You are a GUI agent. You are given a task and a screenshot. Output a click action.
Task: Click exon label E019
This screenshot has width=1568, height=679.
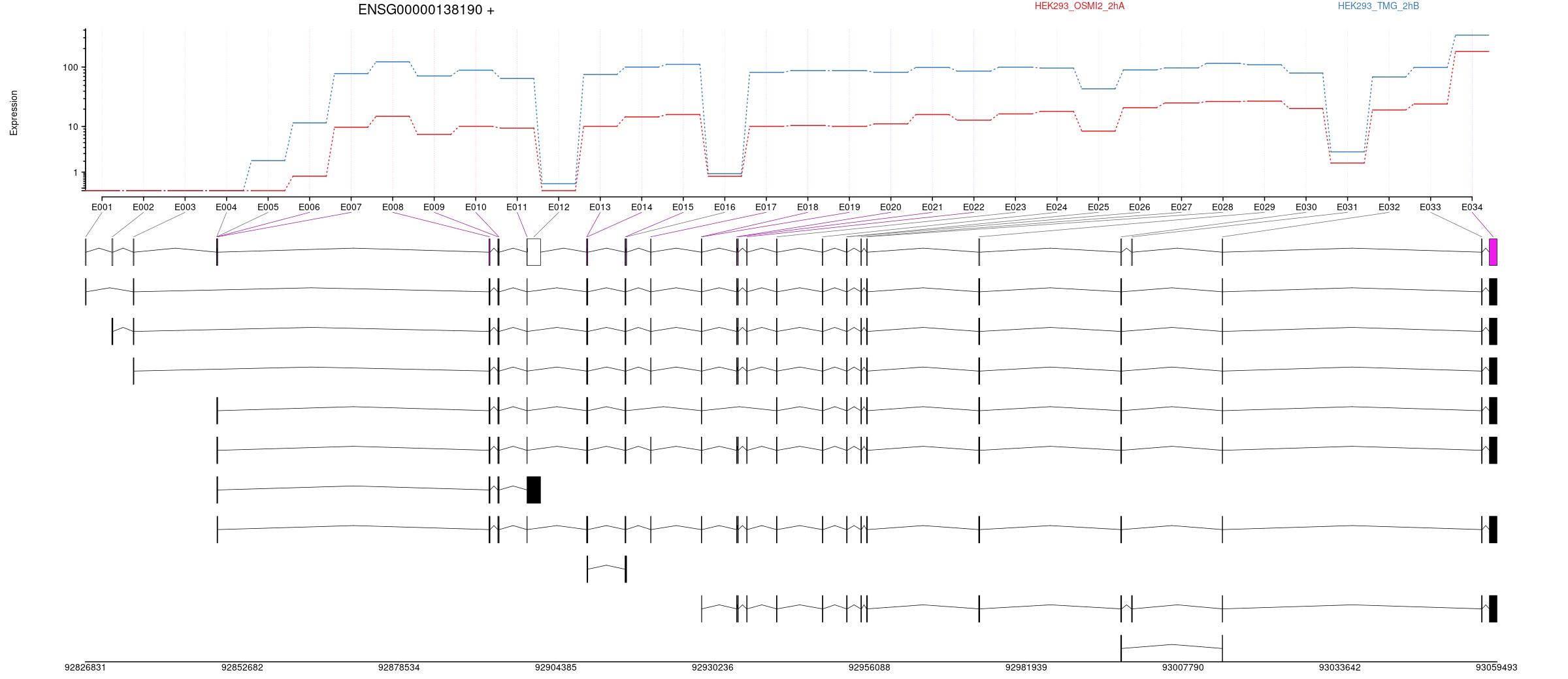tap(849, 207)
